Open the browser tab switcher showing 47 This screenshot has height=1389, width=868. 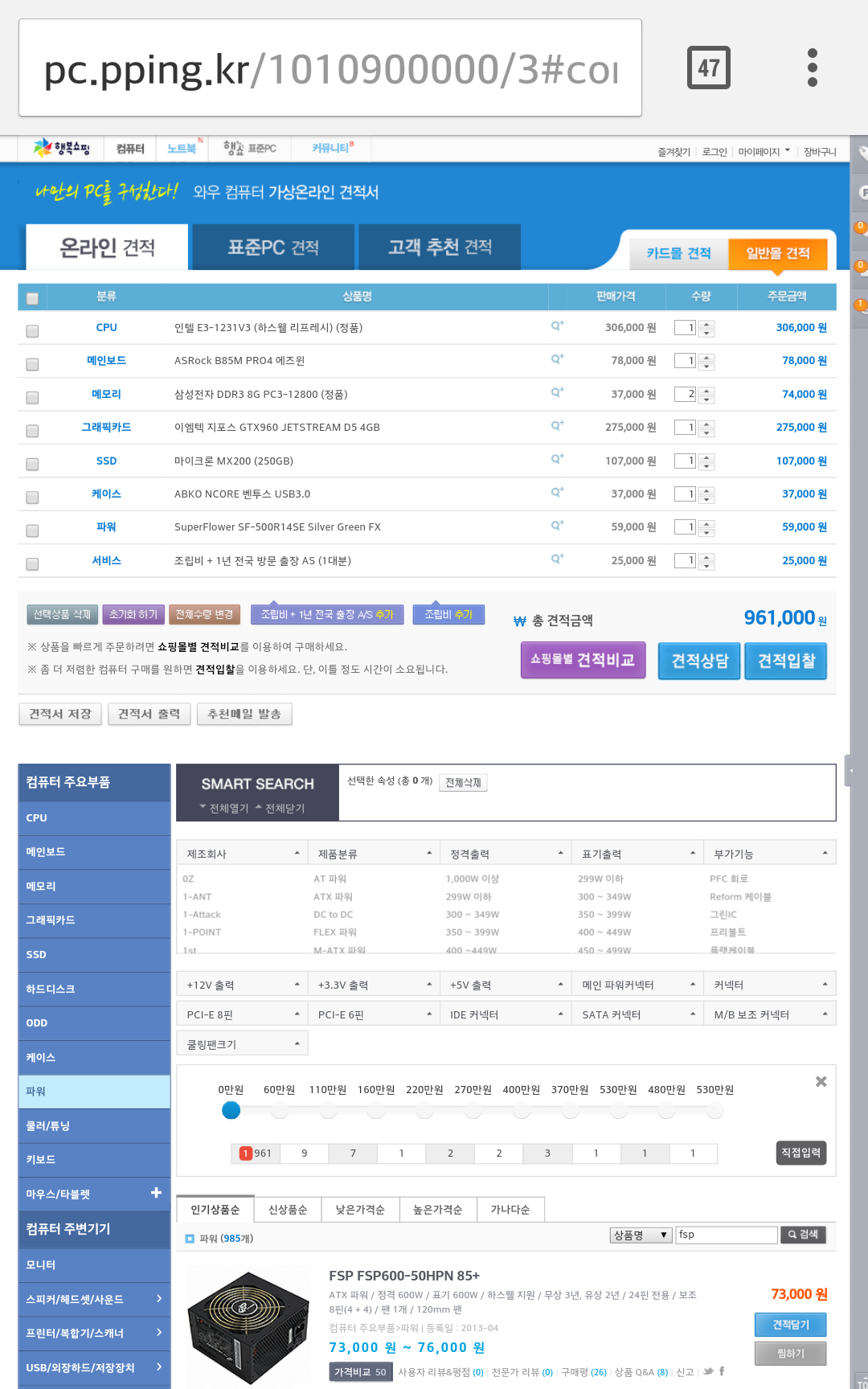coord(708,68)
